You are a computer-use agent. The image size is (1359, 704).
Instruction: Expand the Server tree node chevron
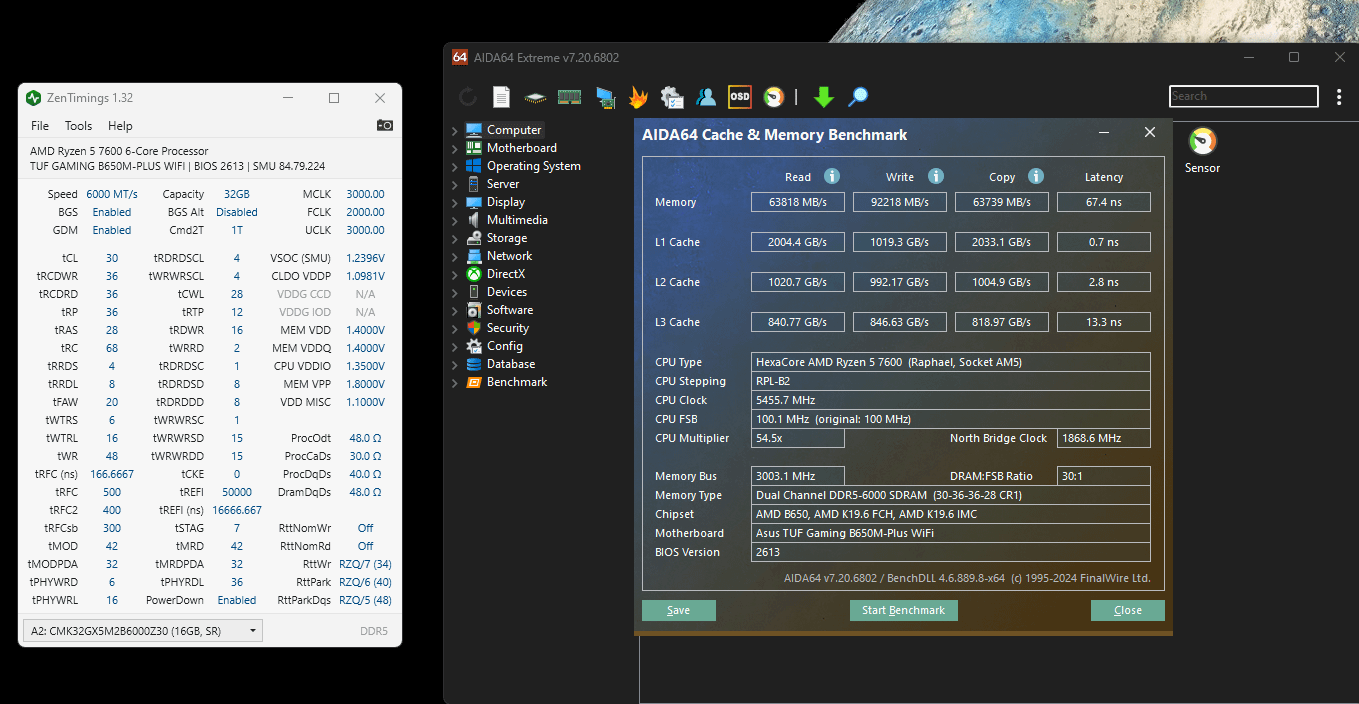454,185
